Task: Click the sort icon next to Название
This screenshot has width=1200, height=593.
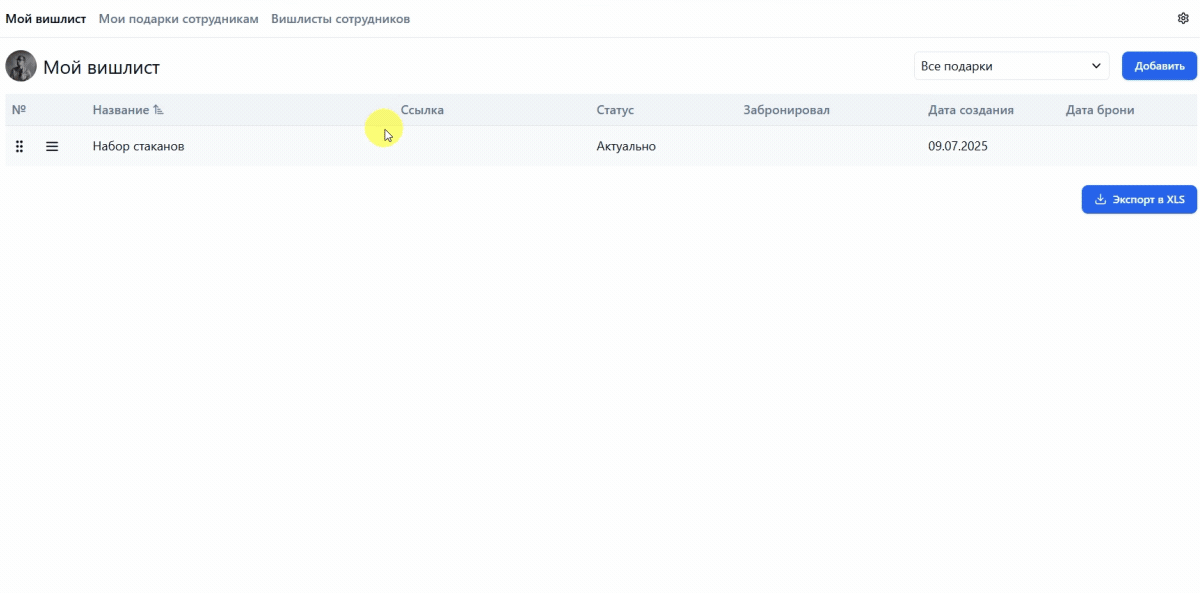Action: 158,110
